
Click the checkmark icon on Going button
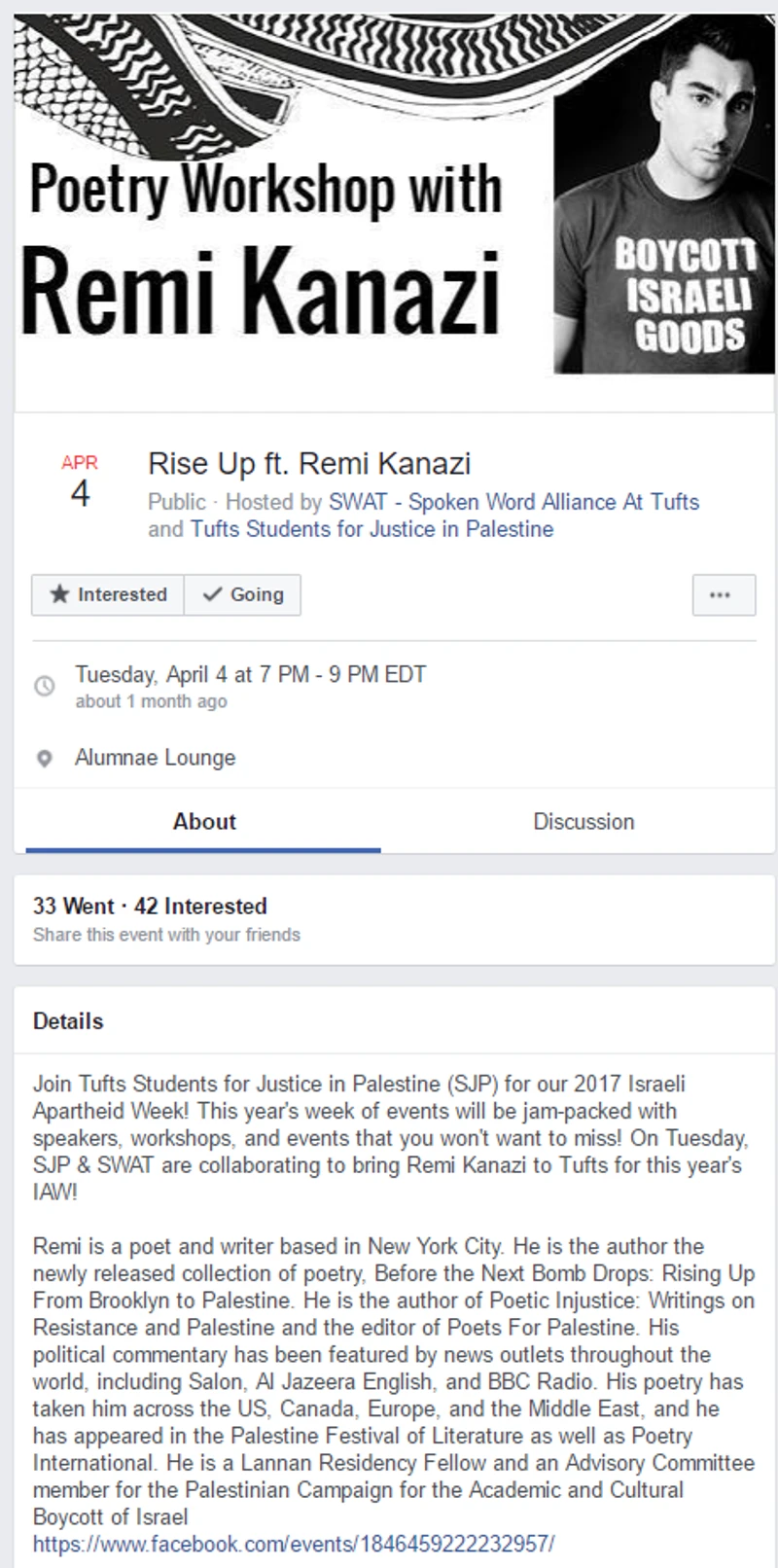(x=212, y=594)
